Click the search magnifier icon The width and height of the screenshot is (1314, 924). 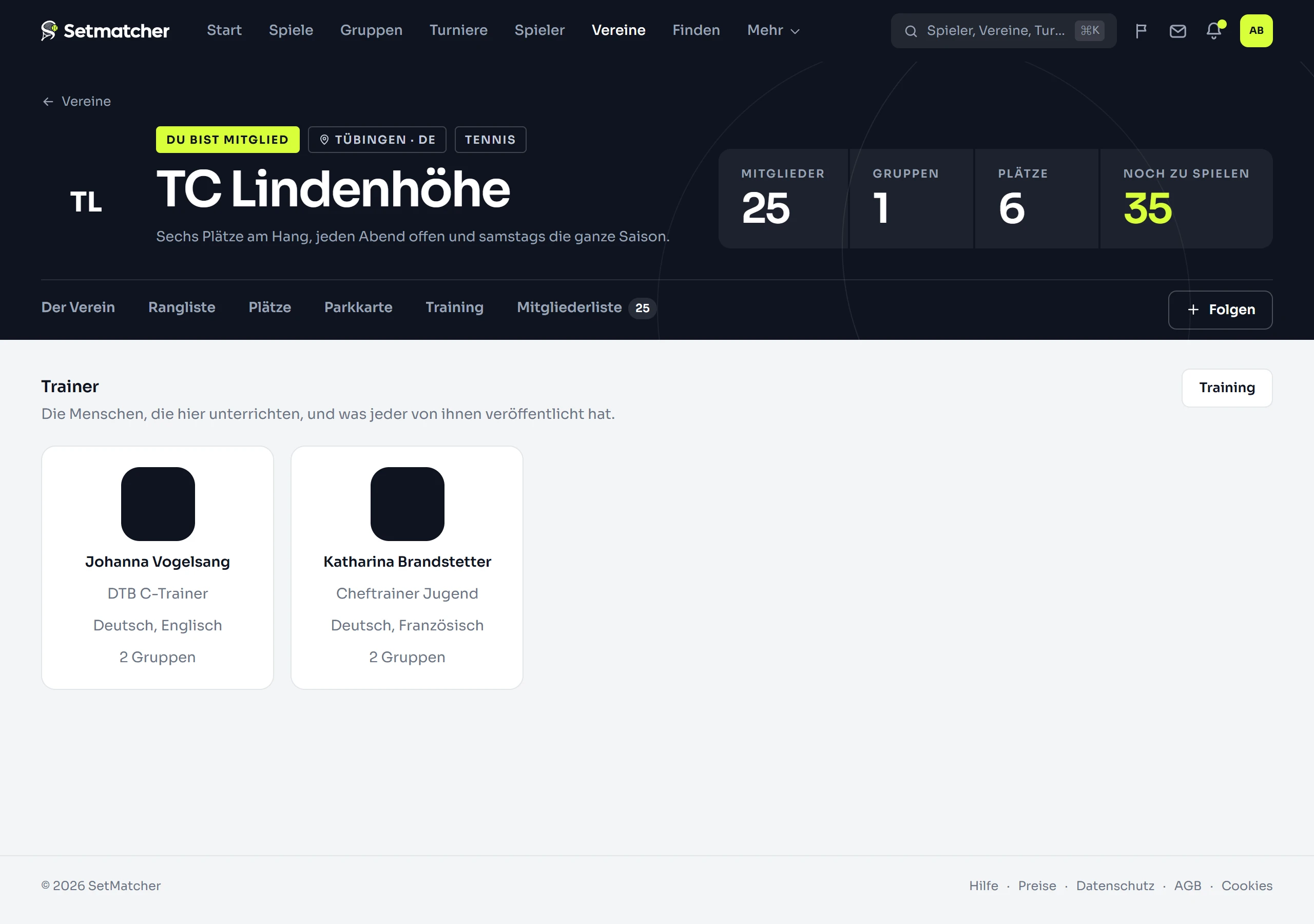(x=911, y=31)
